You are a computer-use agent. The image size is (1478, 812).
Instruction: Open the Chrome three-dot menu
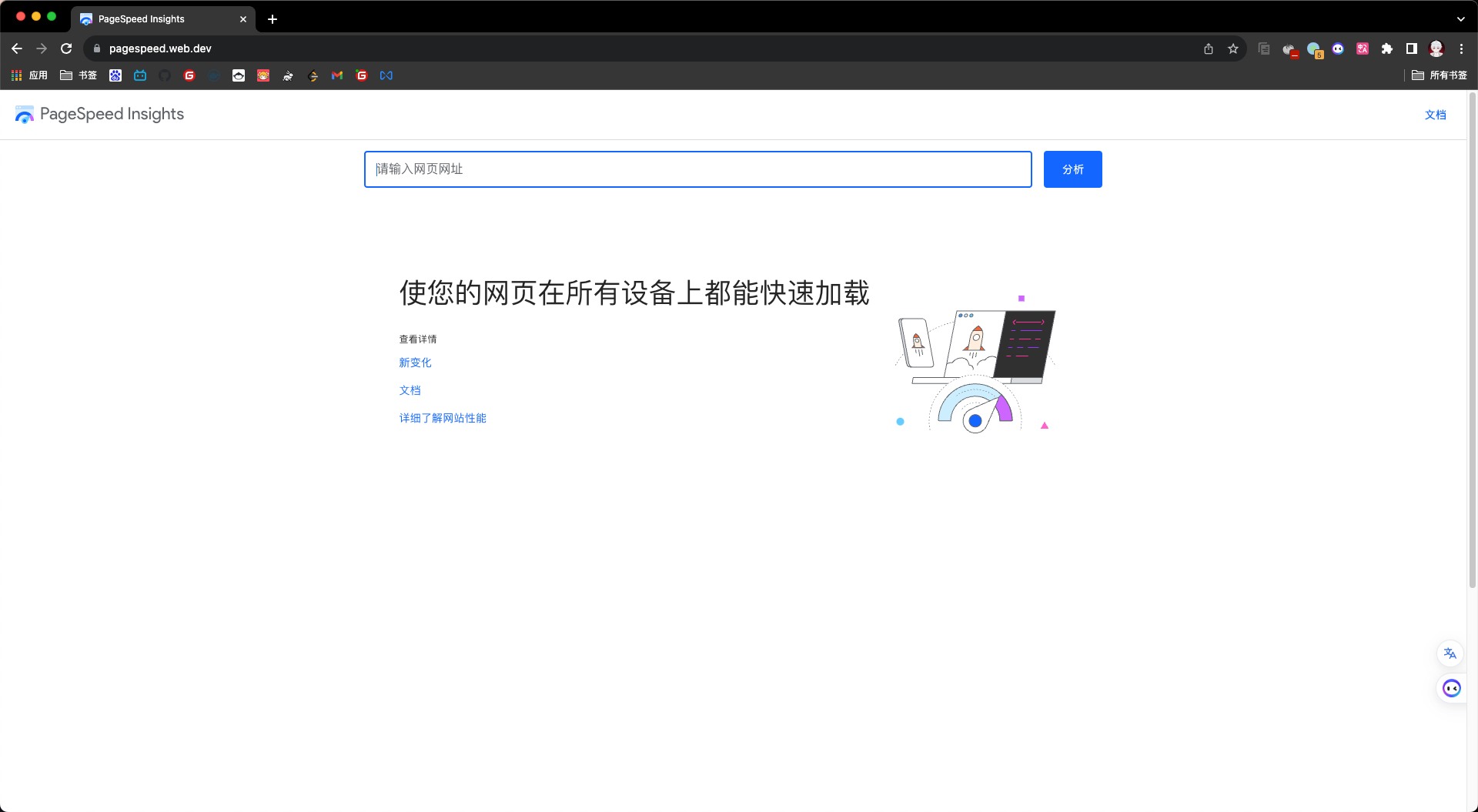[1461, 48]
